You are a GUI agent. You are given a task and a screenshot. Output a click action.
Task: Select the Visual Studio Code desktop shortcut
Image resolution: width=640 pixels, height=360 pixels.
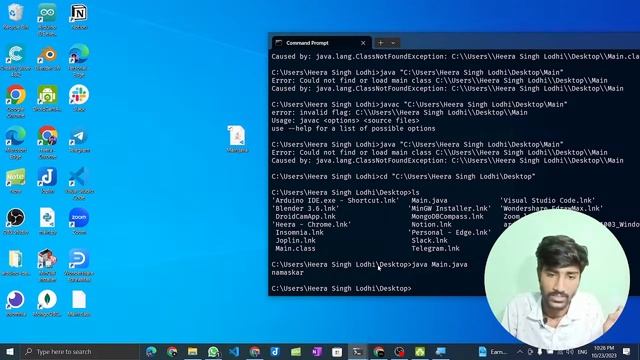coord(79,183)
